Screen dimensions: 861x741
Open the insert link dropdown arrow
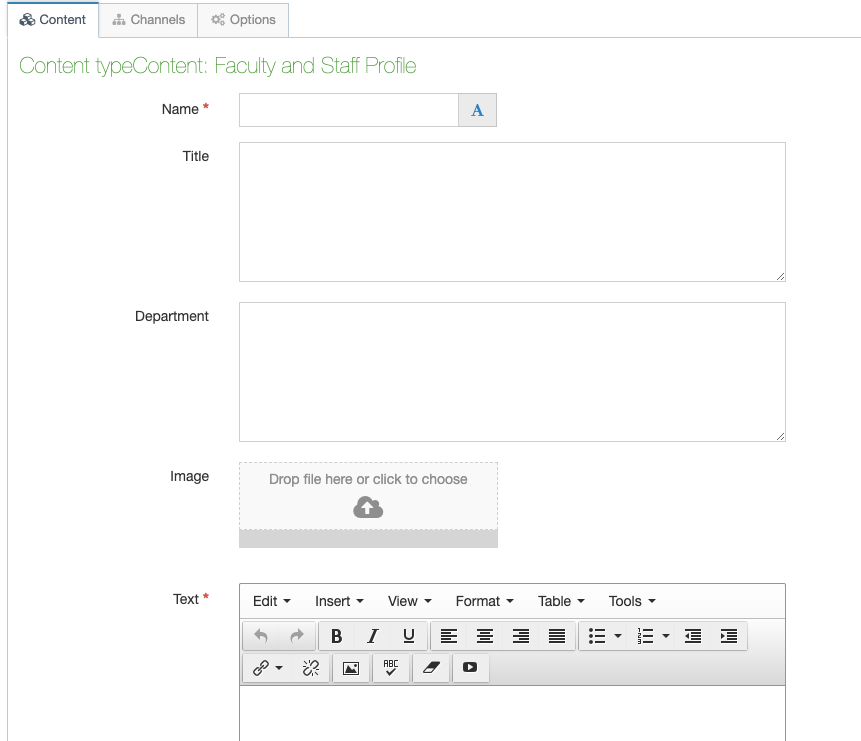pos(279,668)
